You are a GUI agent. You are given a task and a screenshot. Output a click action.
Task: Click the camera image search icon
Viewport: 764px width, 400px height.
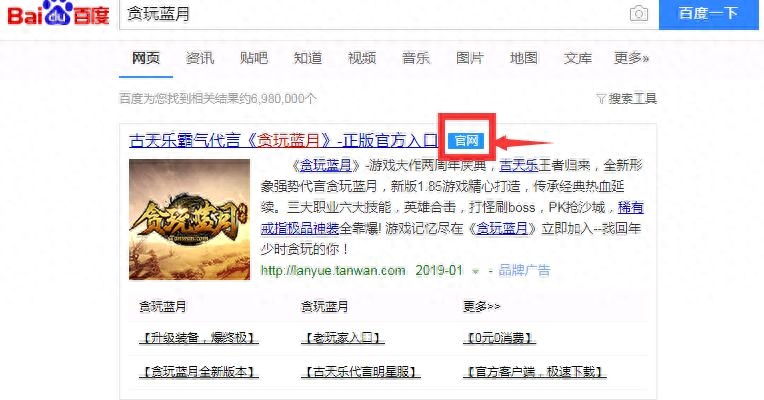coord(638,14)
